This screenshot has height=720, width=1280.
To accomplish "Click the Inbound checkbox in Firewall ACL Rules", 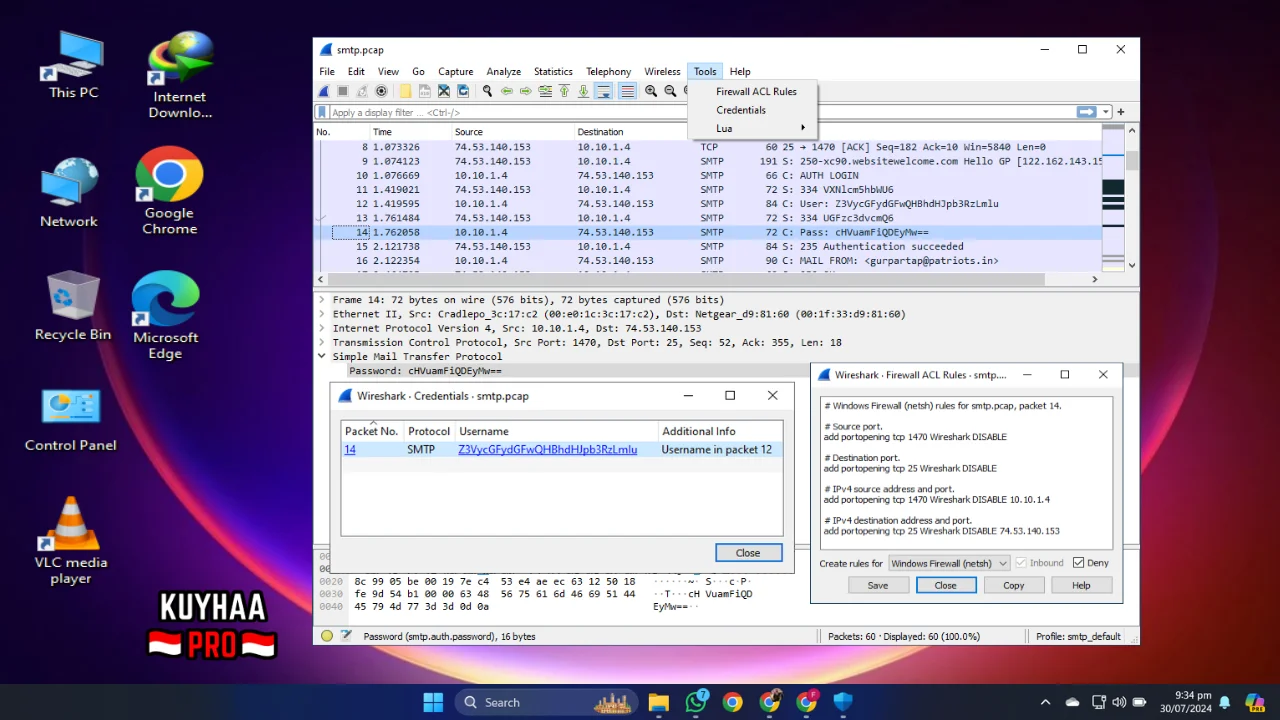I will click(x=1021, y=563).
